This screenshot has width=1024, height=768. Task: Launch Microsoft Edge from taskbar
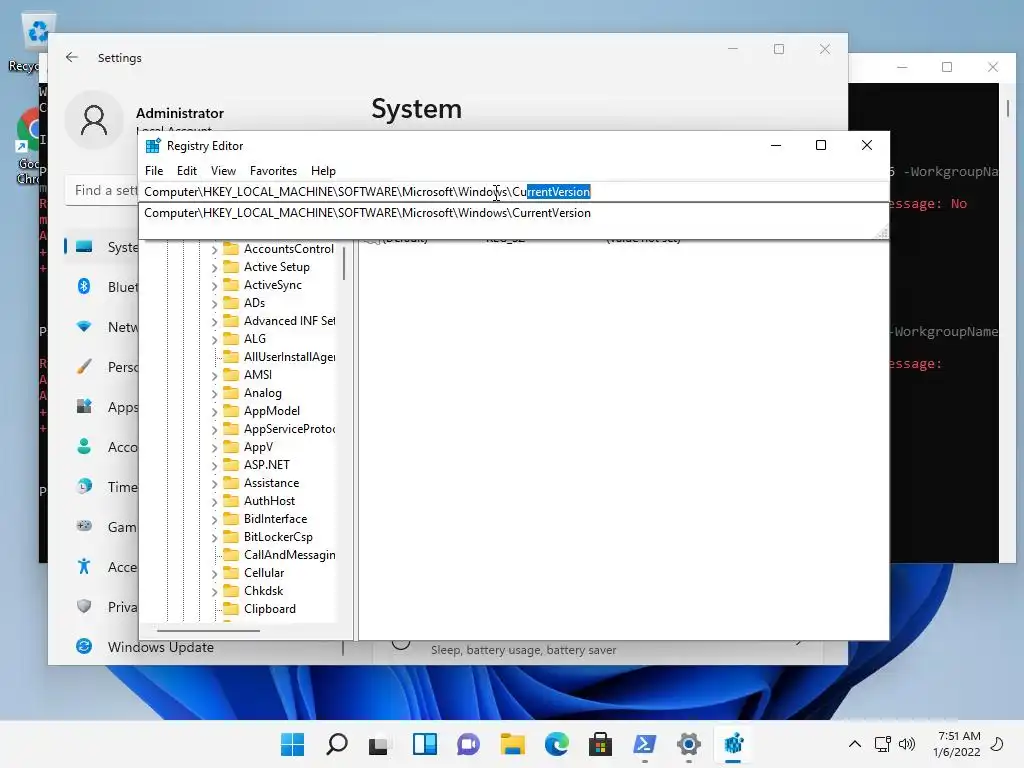pyautogui.click(x=556, y=744)
